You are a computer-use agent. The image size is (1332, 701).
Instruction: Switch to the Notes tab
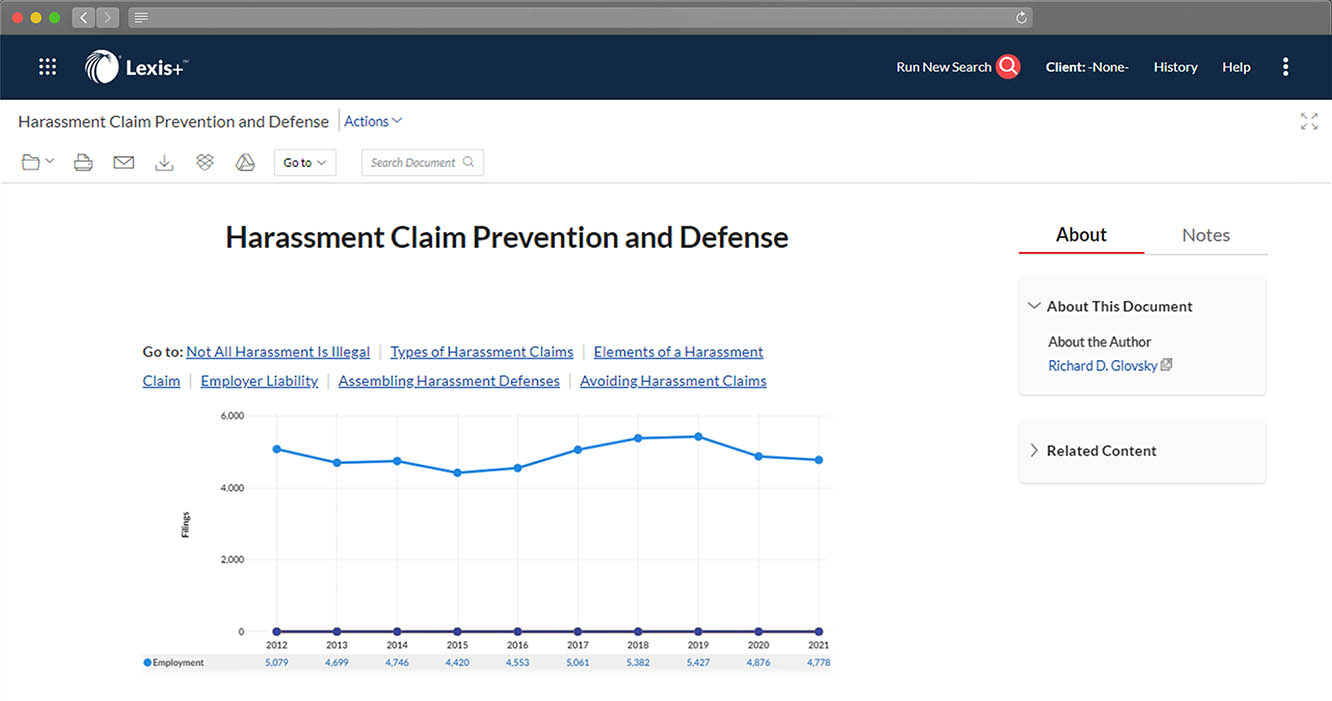click(x=1205, y=235)
